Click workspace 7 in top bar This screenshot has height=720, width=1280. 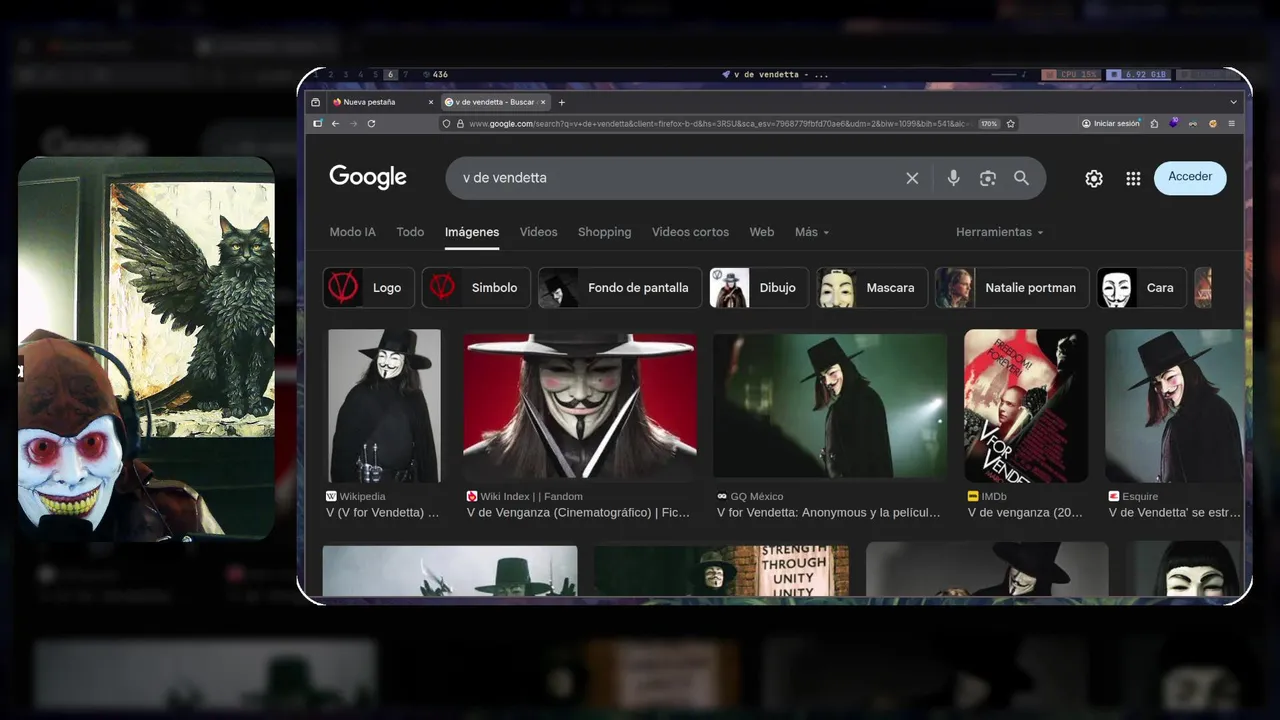click(x=405, y=75)
